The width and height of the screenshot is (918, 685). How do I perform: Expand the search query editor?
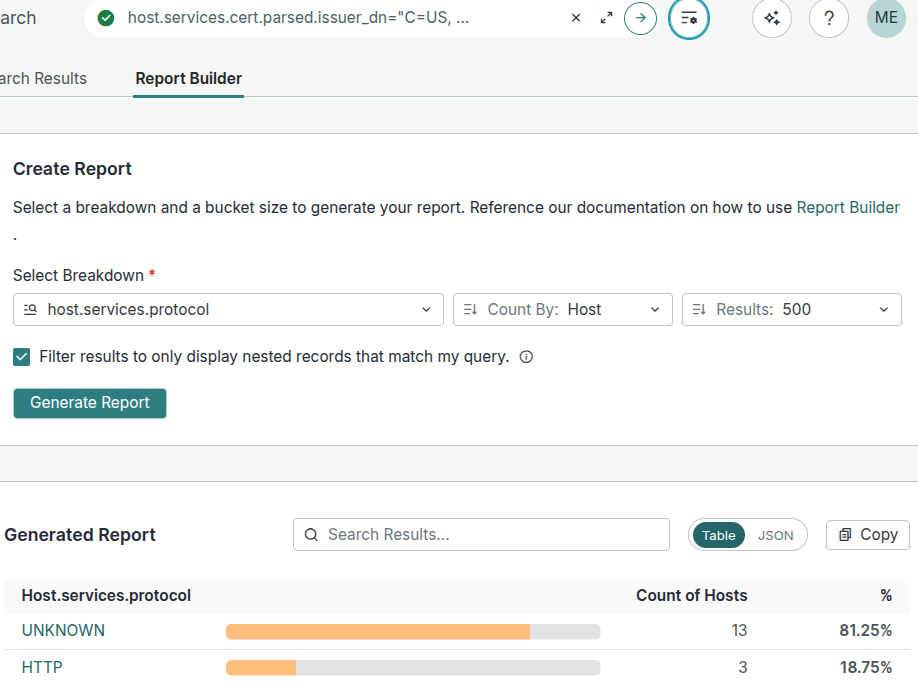tap(606, 18)
